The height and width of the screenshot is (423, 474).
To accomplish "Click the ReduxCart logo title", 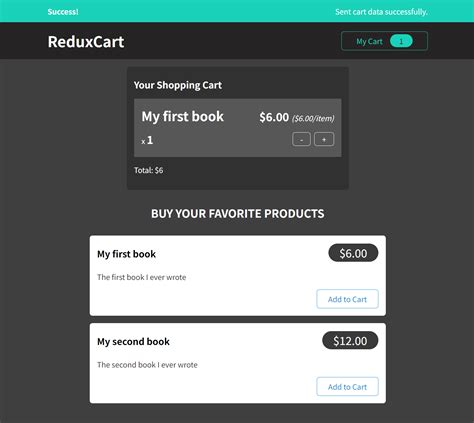I will pos(86,42).
